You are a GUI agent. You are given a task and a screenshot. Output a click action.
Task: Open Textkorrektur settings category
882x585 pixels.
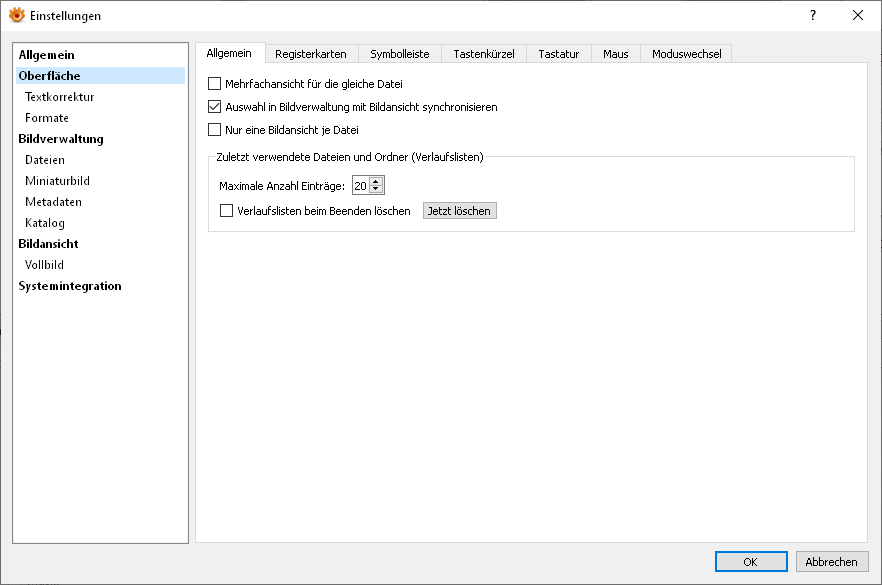pyautogui.click(x=100, y=97)
